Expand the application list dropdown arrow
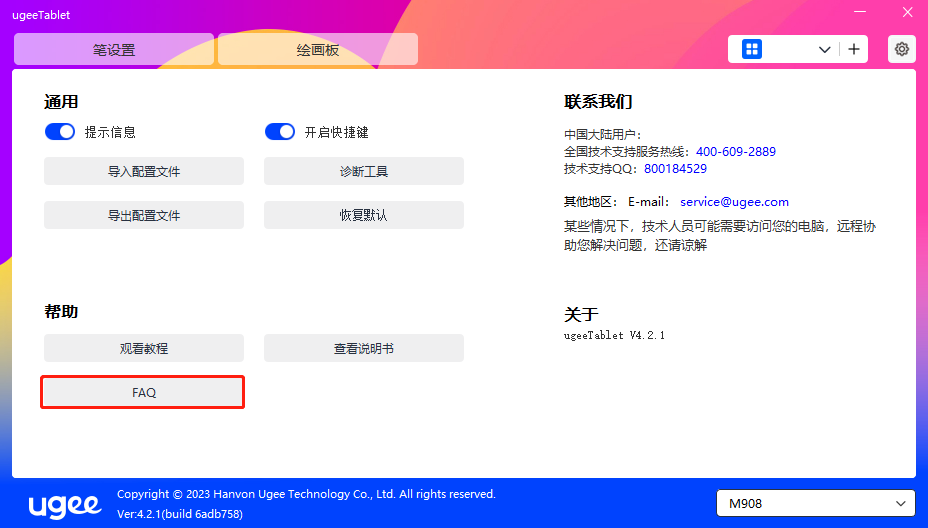This screenshot has width=928, height=528. (824, 50)
